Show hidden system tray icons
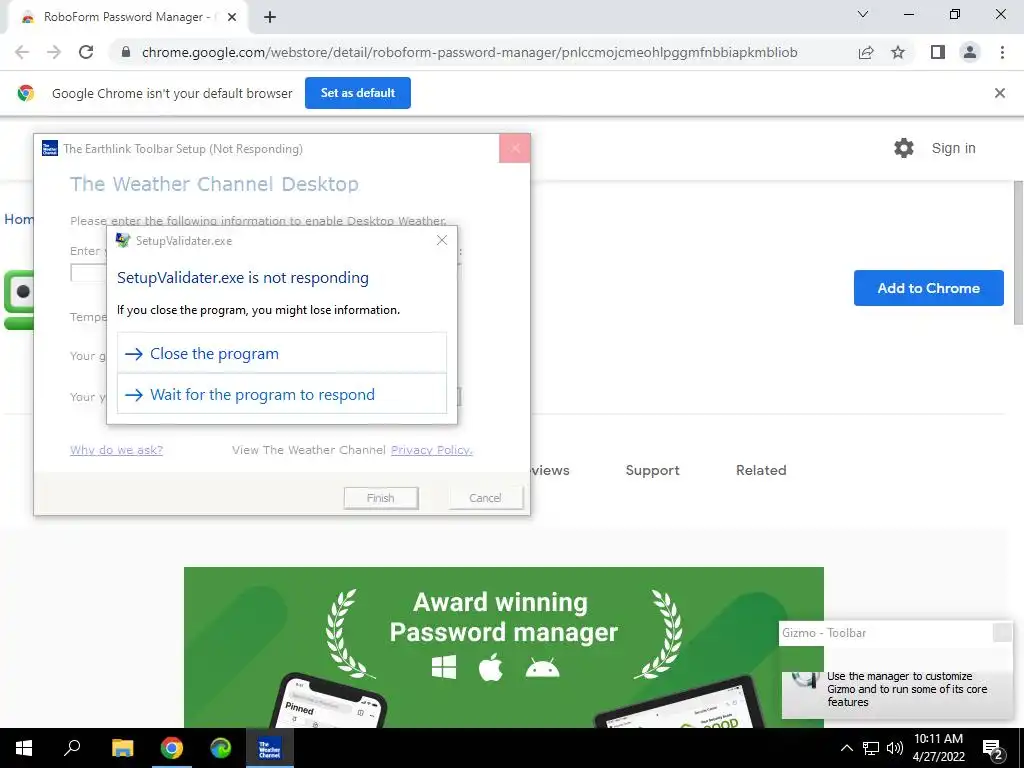The width and height of the screenshot is (1024, 768). [846, 748]
